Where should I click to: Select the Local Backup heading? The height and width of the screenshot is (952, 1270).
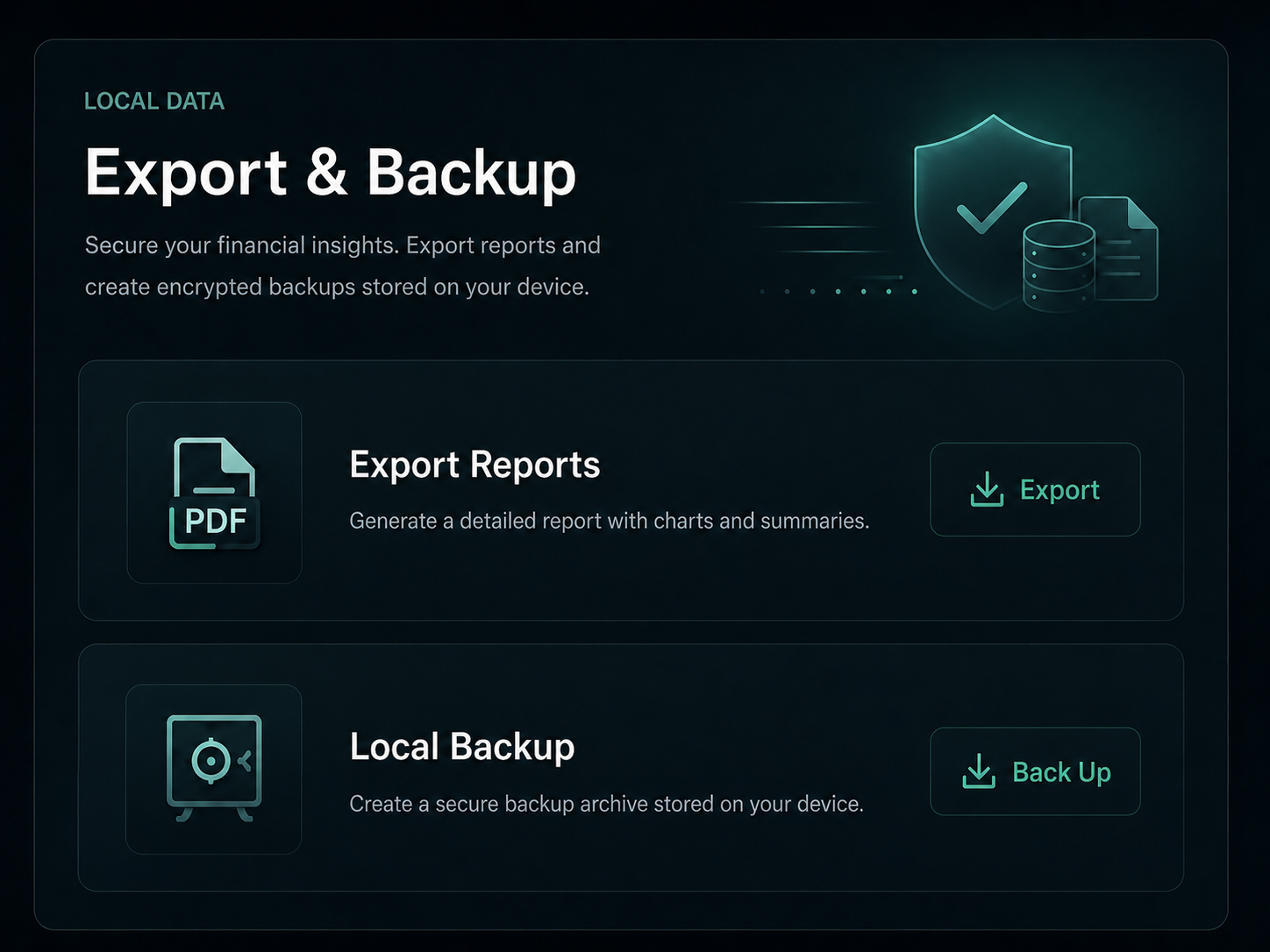pos(462,747)
